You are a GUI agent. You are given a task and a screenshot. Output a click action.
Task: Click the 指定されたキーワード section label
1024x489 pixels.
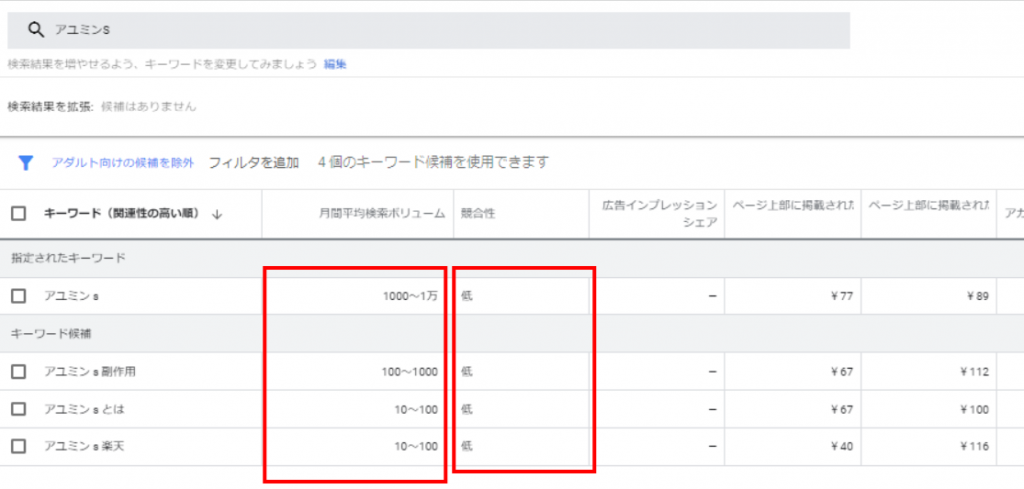69,258
